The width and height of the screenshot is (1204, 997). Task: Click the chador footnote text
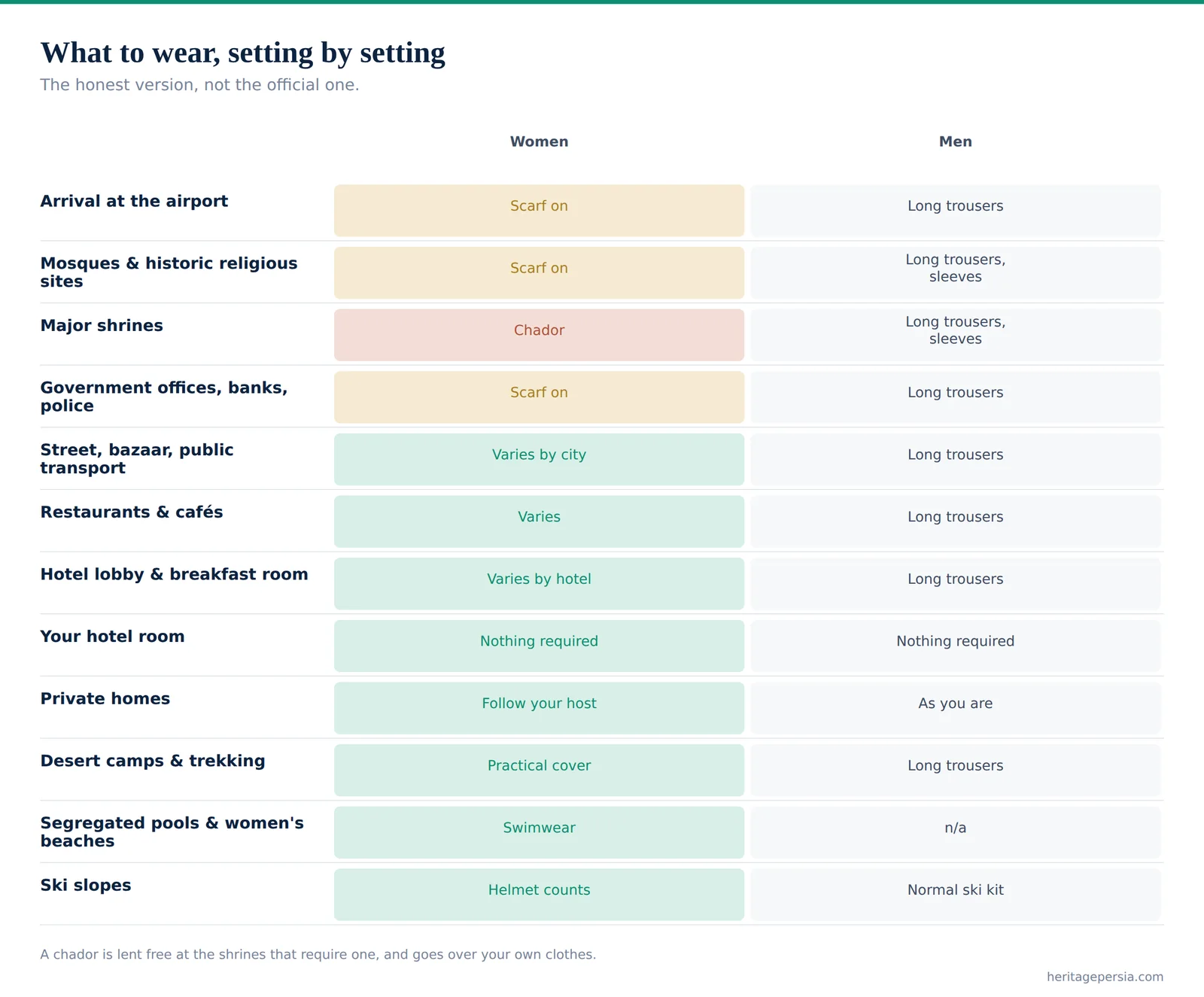coord(318,954)
